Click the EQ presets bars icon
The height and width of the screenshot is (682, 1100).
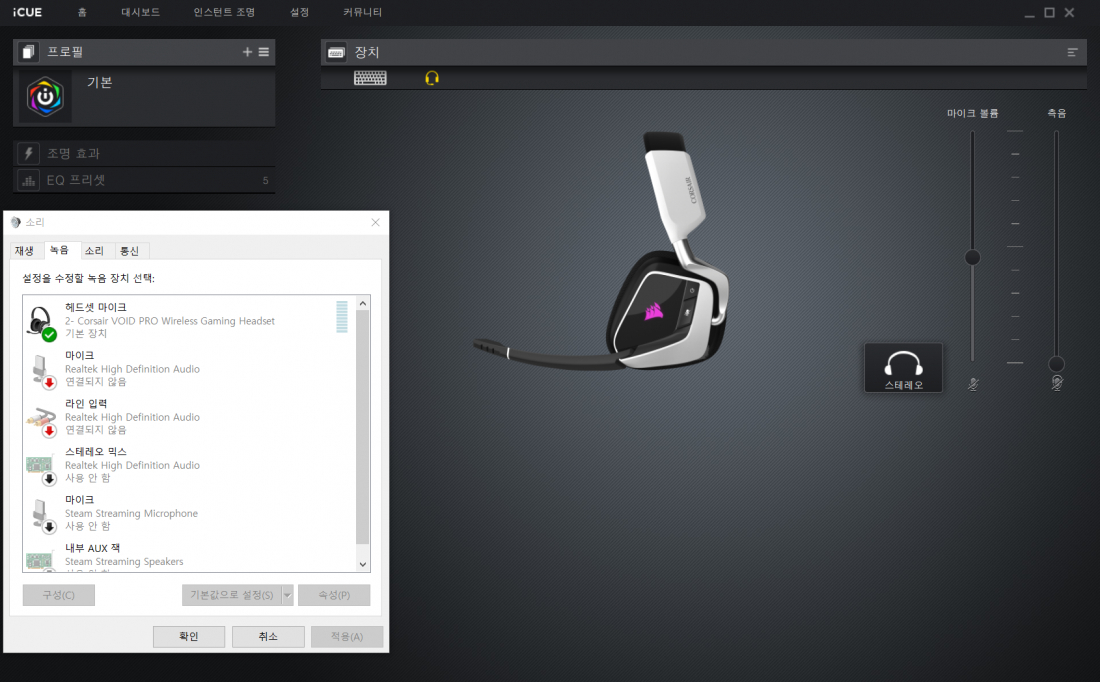28,180
